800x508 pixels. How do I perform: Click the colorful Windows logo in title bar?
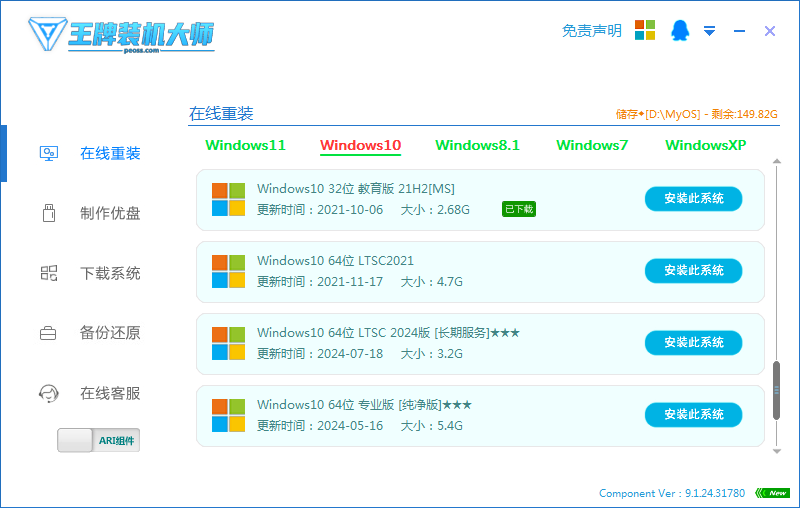point(645,30)
